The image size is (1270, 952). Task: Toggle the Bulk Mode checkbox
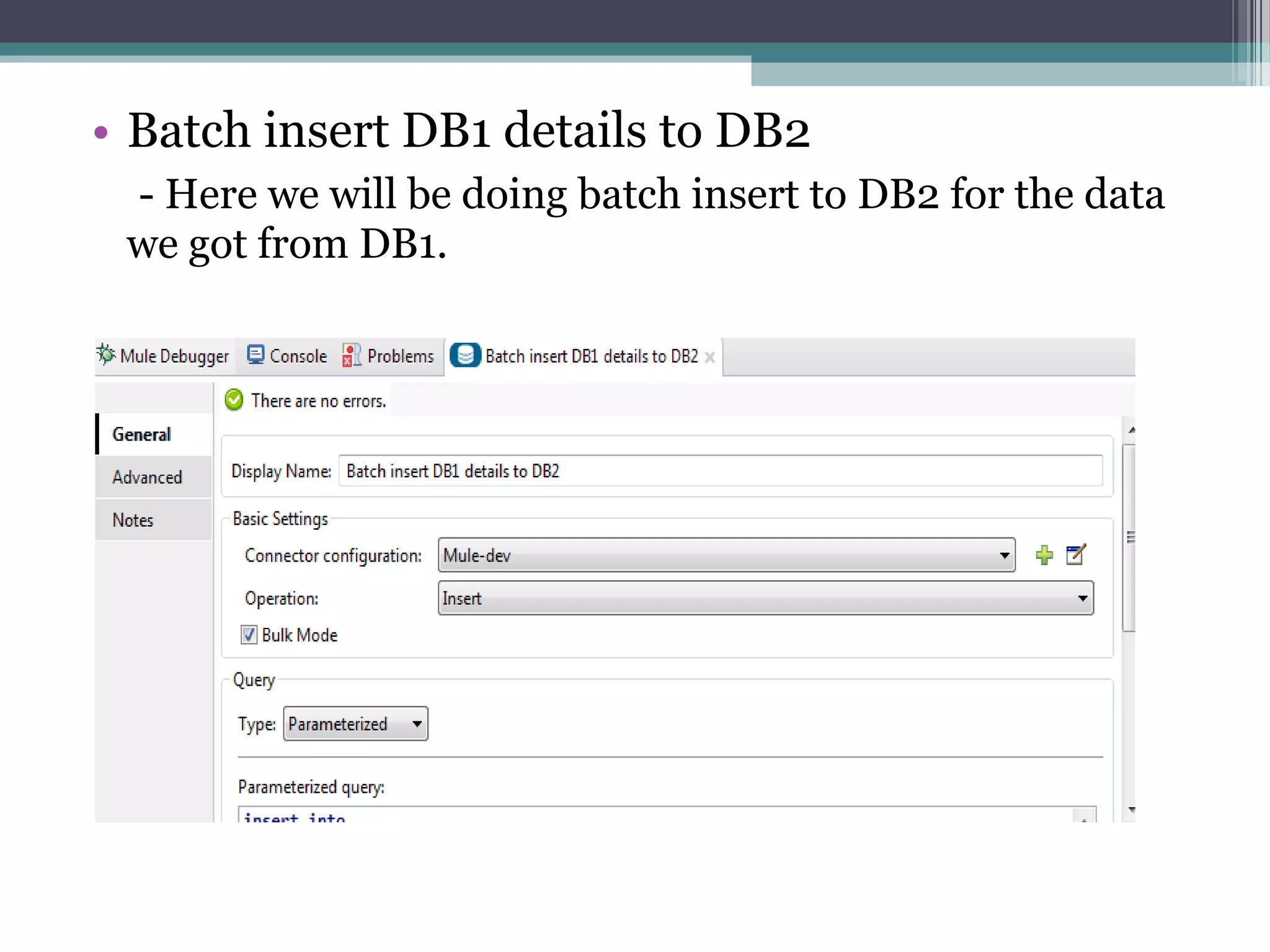tap(249, 635)
